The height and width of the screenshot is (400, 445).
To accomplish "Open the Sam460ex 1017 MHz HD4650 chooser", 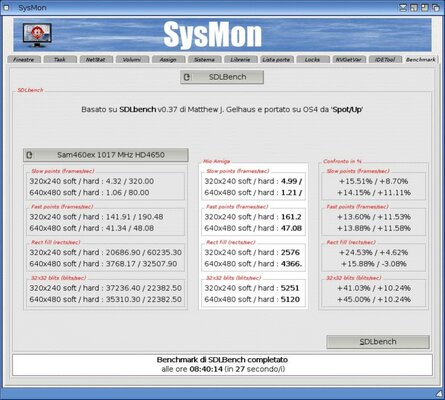I will [x=106, y=155].
